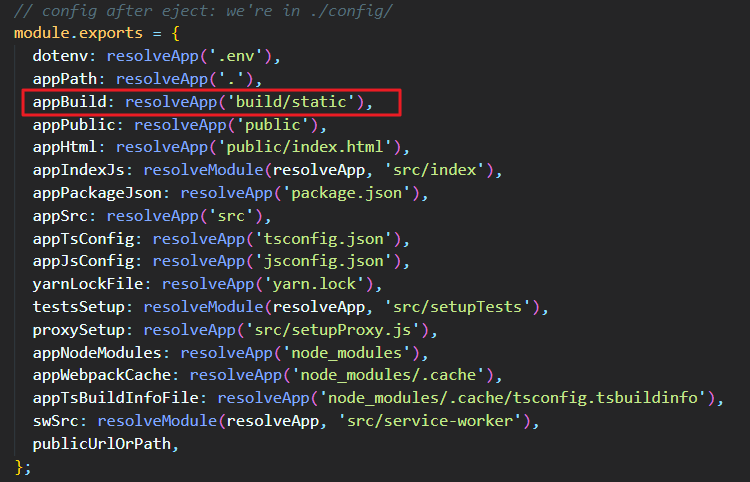Click the 'node_modules/.cache/tsconfig.tsbuildinfo' string

click(512, 398)
